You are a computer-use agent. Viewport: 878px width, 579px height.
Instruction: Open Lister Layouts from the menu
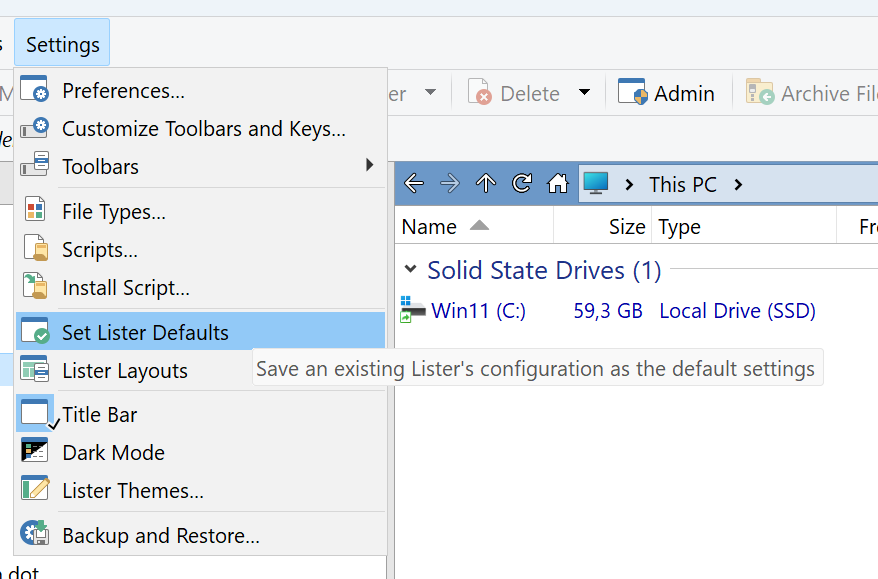pyautogui.click(x=124, y=370)
